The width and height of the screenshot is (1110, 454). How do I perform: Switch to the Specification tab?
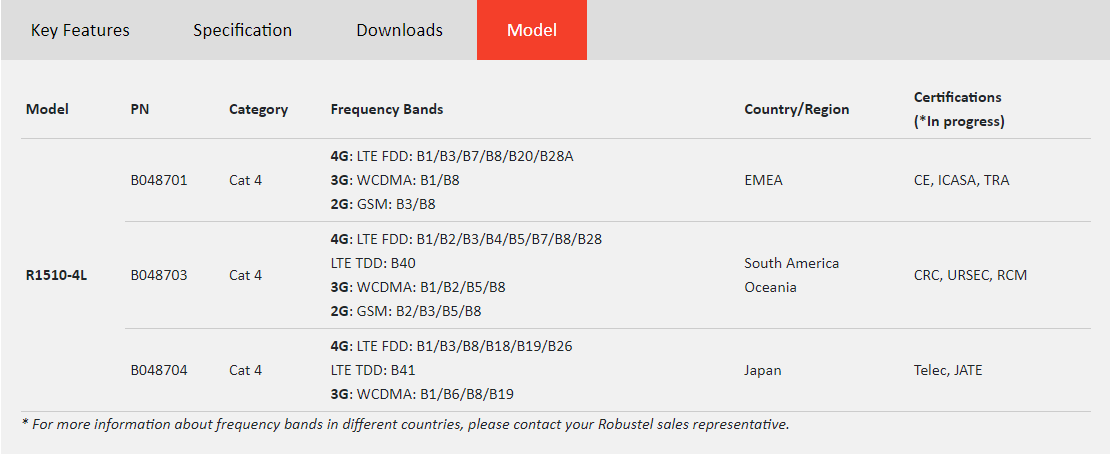(x=242, y=30)
